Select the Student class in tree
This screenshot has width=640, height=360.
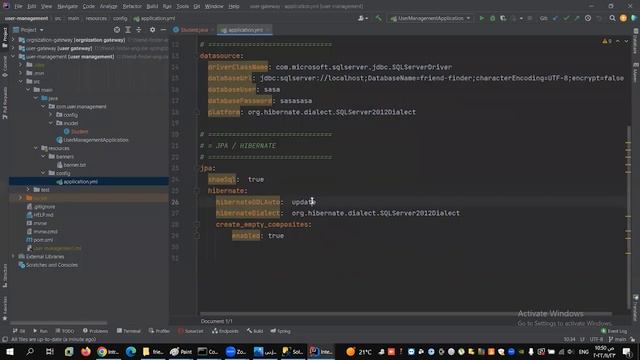76,131
